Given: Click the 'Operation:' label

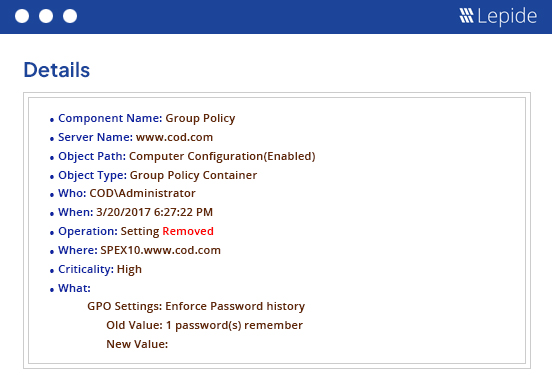Looking at the screenshot, I should [88, 231].
